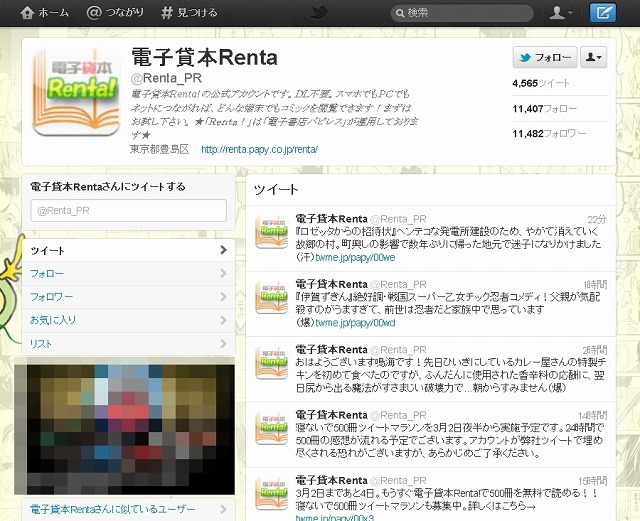640x521 pixels.
Task: Click the @Renta_PR handle under profile name
Action: 166,78
